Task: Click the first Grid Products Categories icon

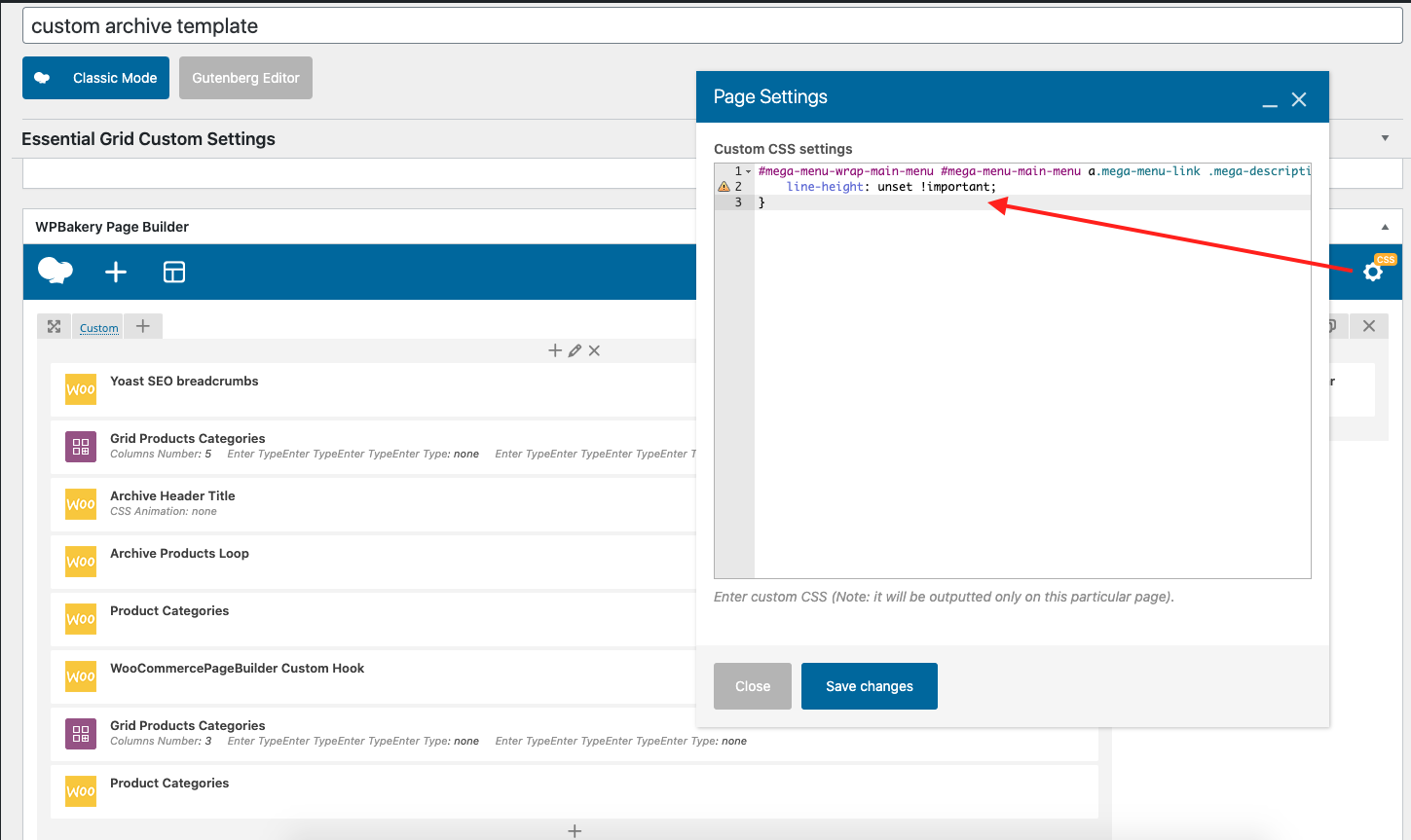Action: tap(81, 447)
